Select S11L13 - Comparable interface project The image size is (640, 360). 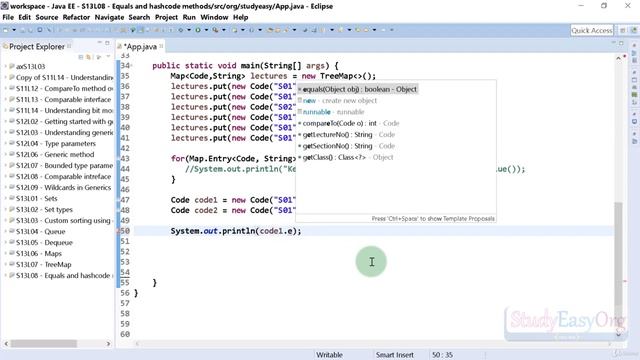coord(63,99)
